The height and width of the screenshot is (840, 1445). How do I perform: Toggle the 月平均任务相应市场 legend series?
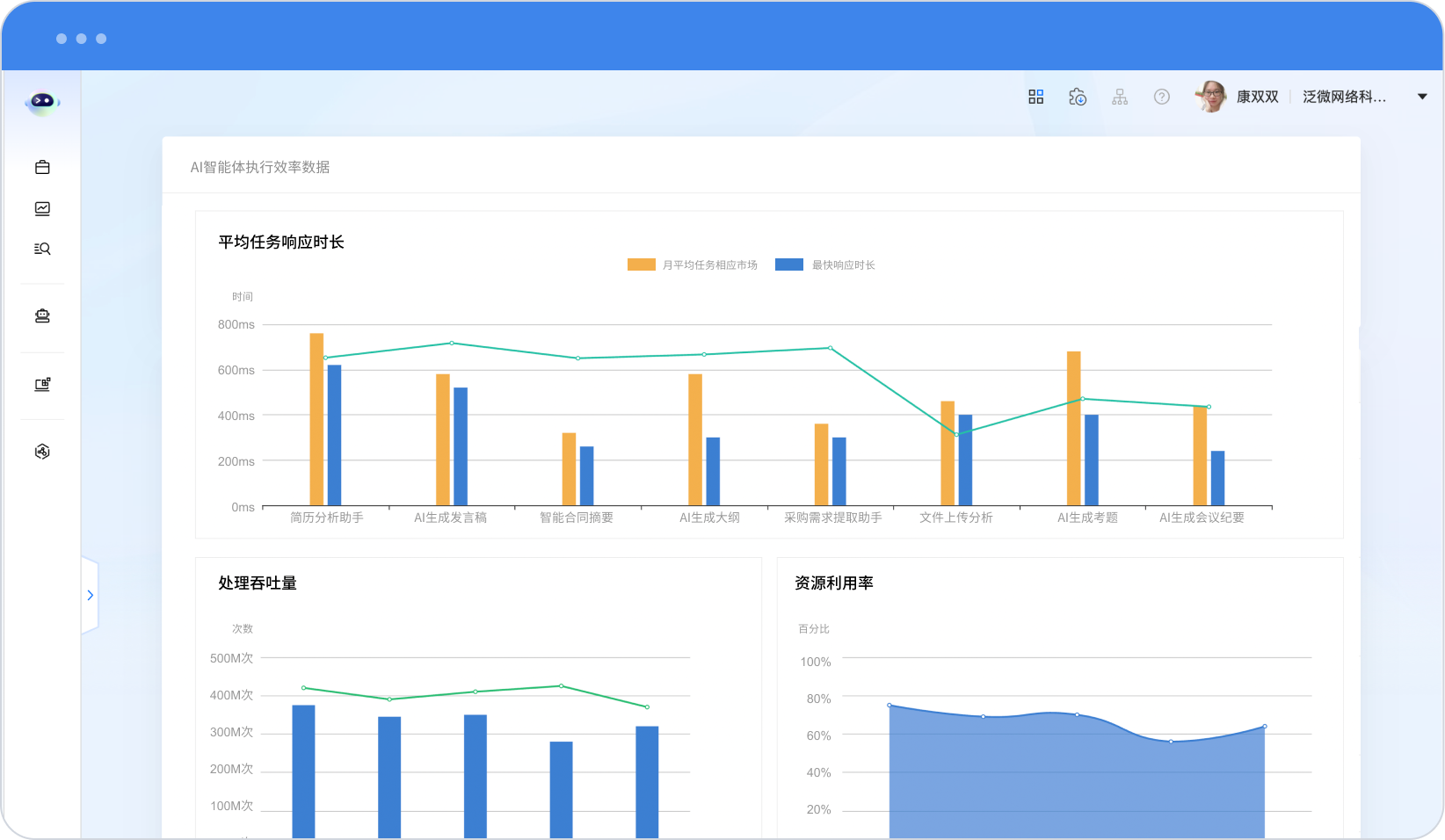[x=693, y=264]
